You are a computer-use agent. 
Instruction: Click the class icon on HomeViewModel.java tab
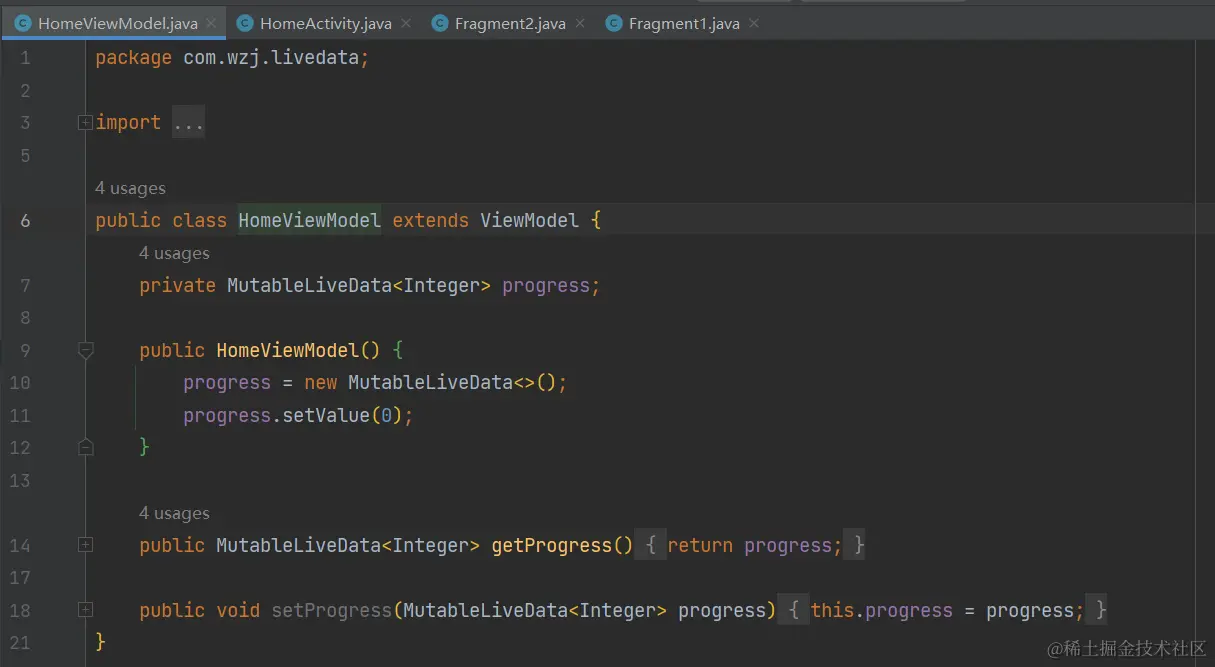(x=23, y=23)
